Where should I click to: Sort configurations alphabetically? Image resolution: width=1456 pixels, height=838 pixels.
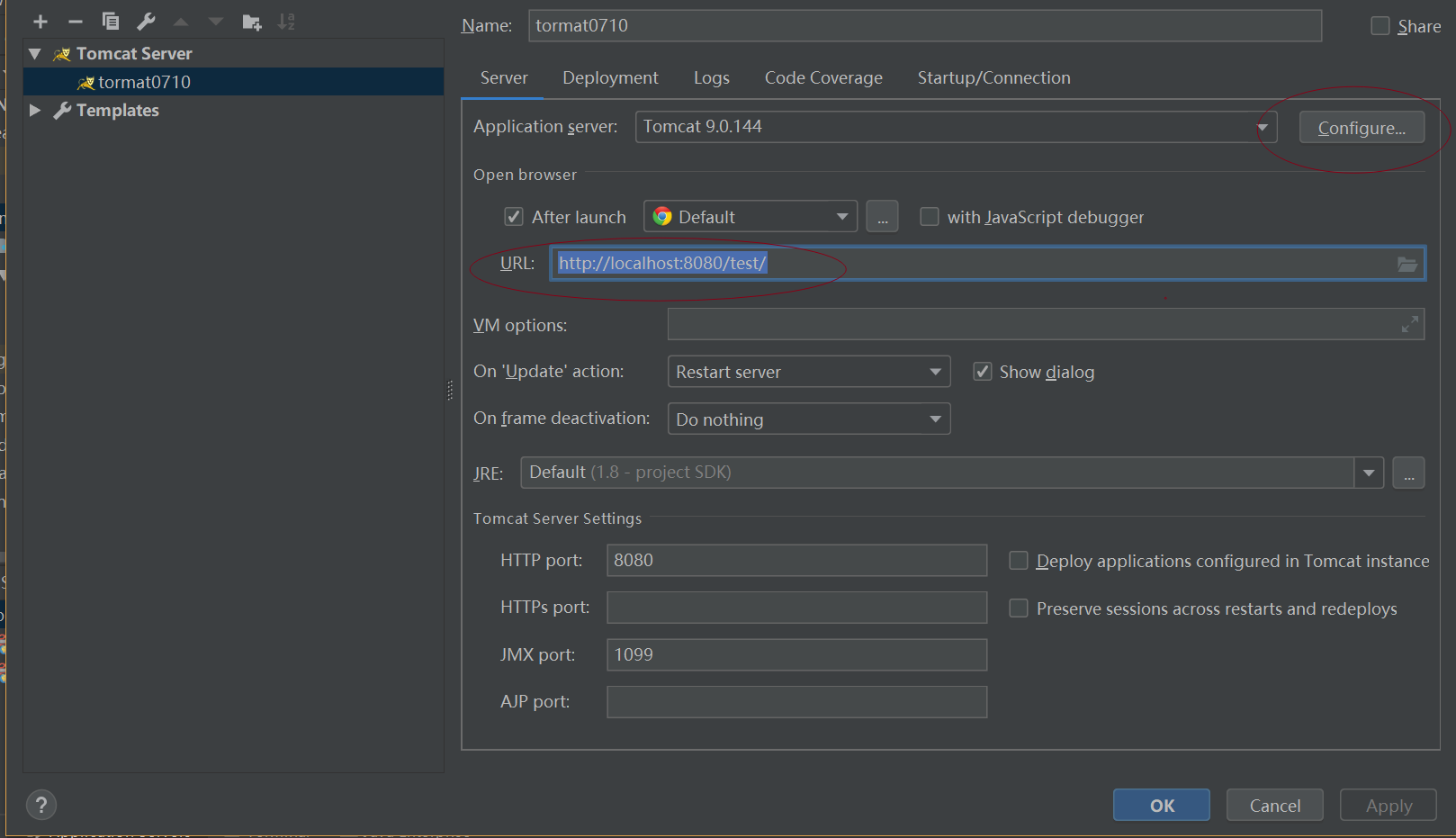[x=286, y=21]
